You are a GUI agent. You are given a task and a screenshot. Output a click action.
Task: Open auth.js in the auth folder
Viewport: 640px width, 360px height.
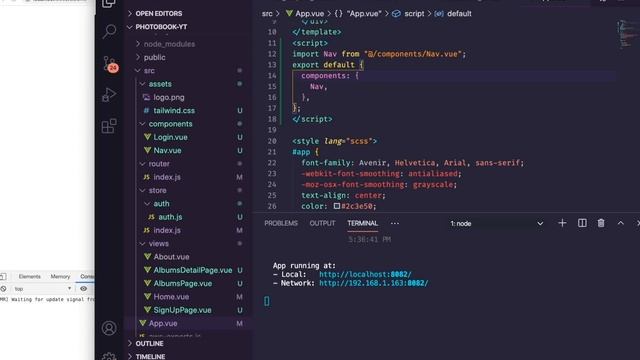tap(170, 217)
